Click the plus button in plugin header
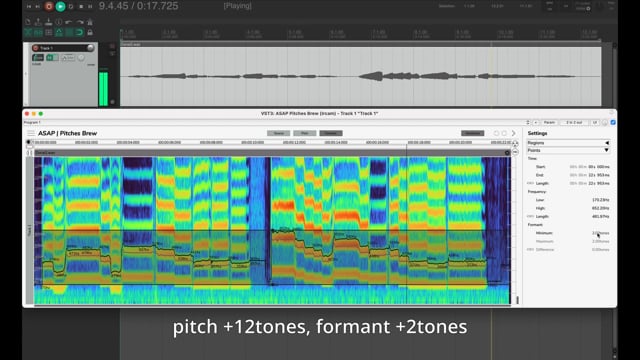The width and height of the screenshot is (640, 360). pos(536,122)
